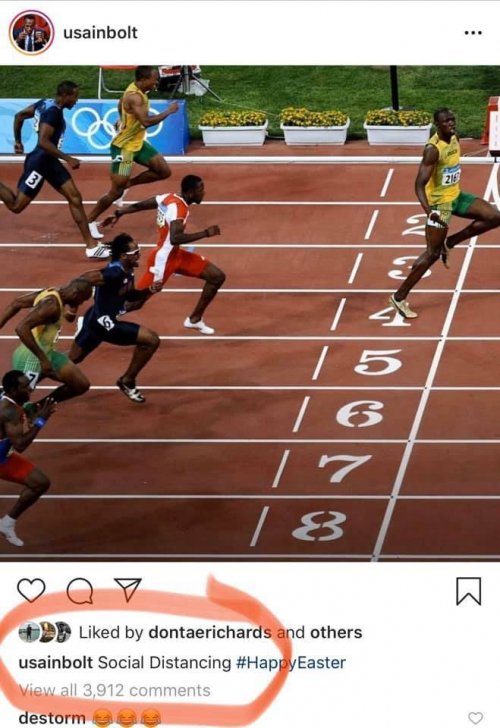The image size is (500, 728).
Task: View all 3,912 comments
Action: pyautogui.click(x=114, y=690)
